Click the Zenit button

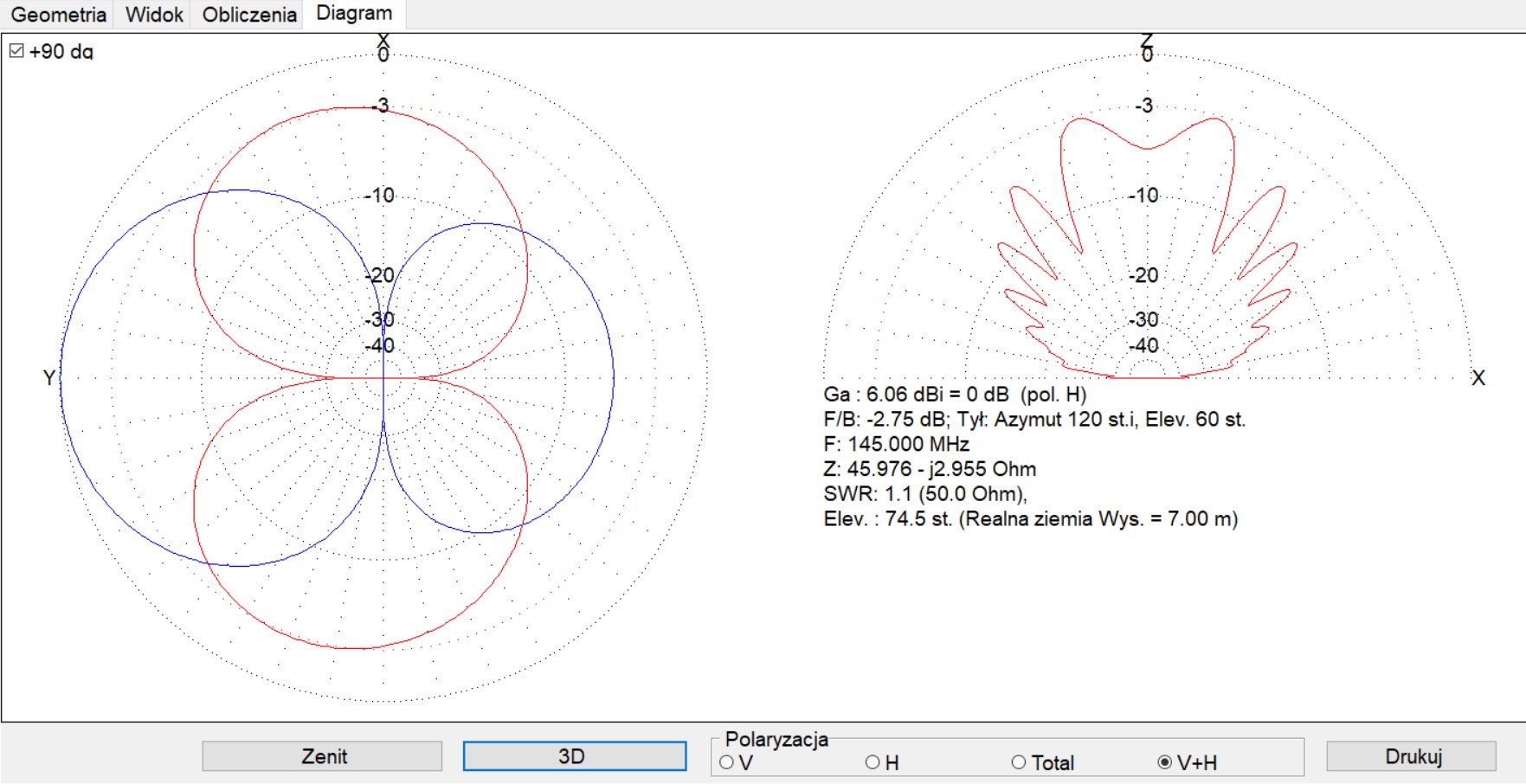click(322, 756)
